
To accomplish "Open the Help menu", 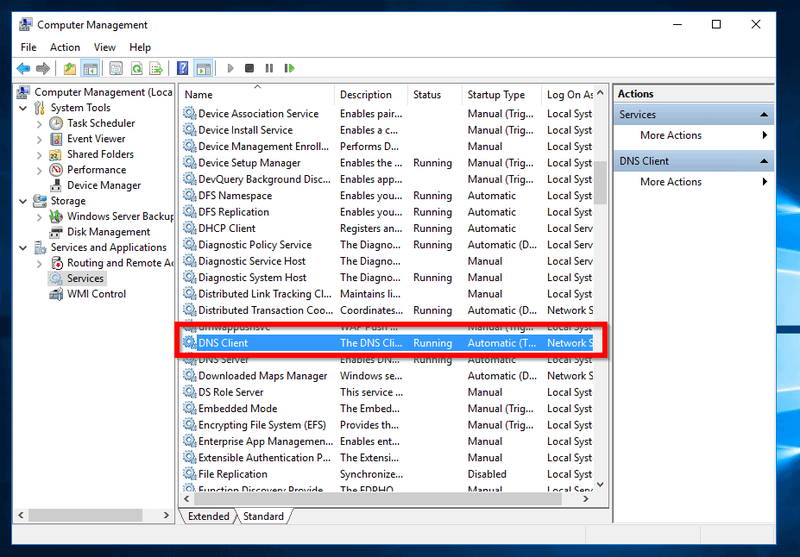I will 140,47.
